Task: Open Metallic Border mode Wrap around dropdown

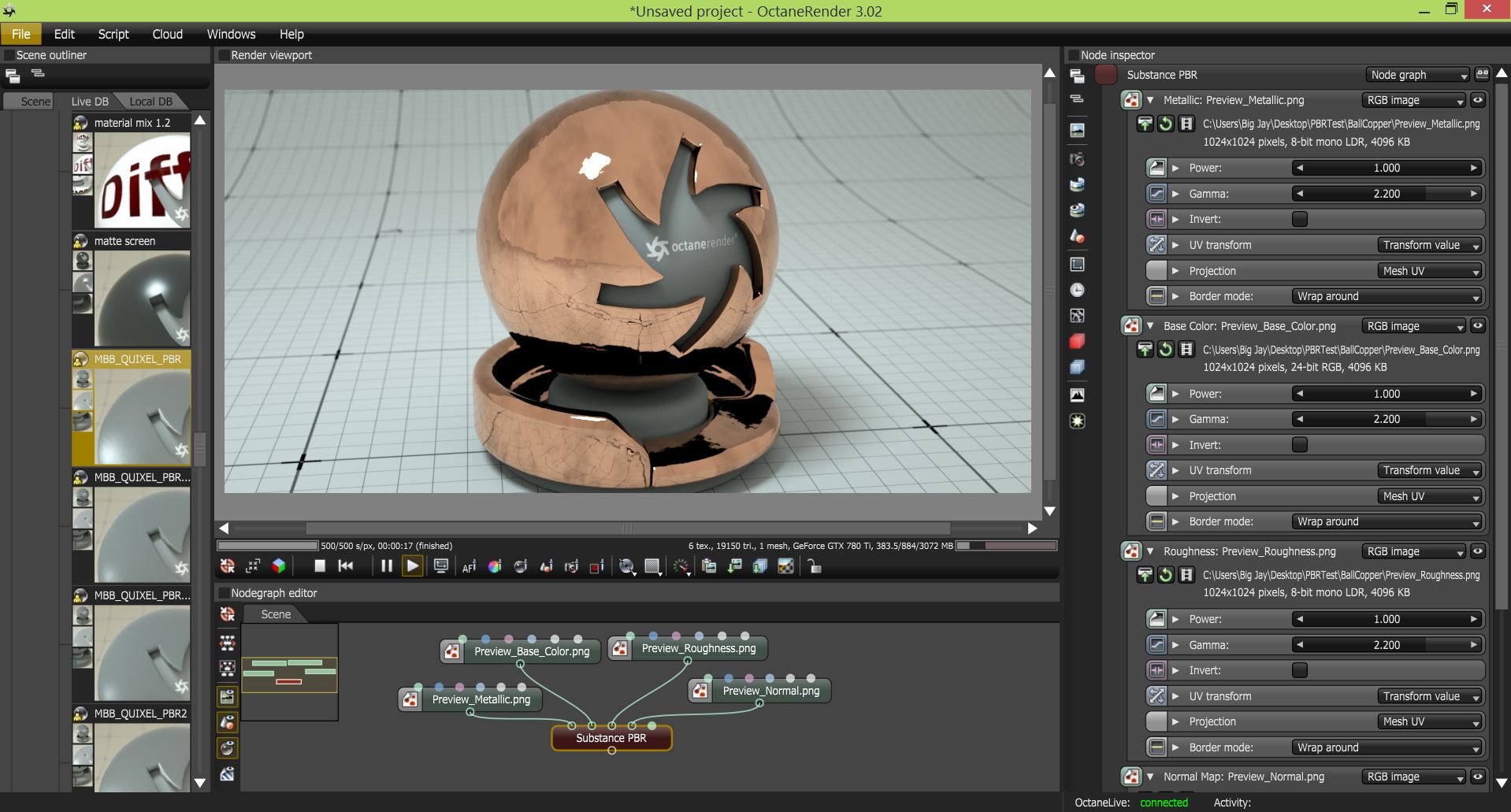Action: click(1387, 296)
